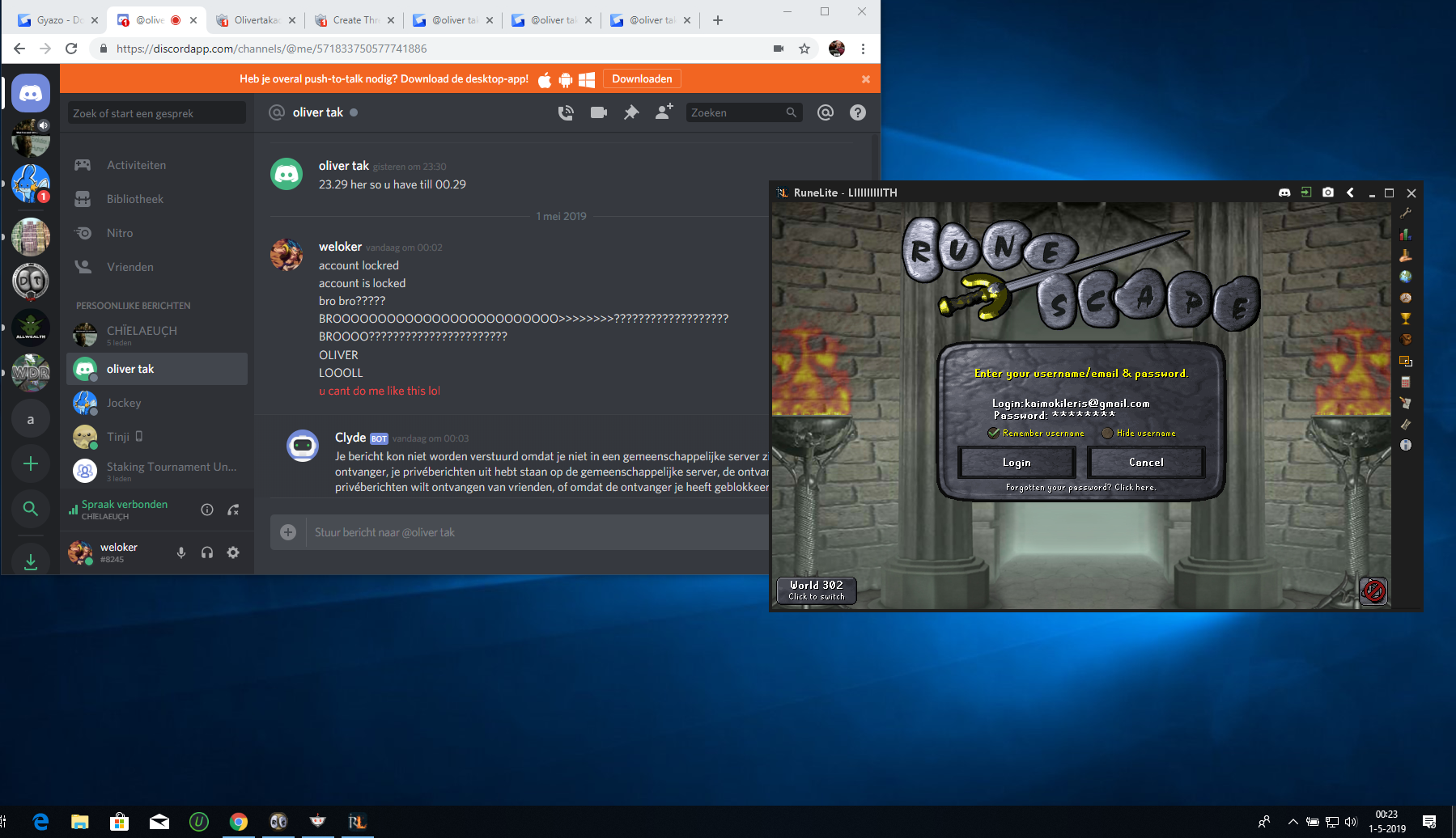
Task: Open RuneLite screen markers panel
Action: click(1406, 361)
